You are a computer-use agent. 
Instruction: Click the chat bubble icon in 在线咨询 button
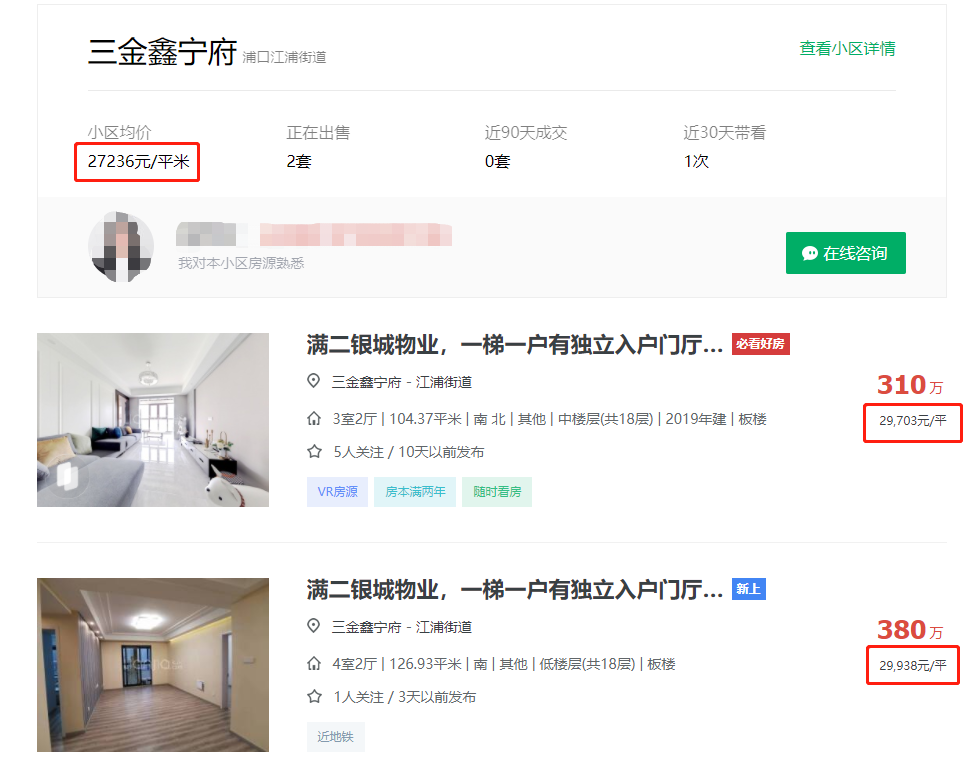809,253
